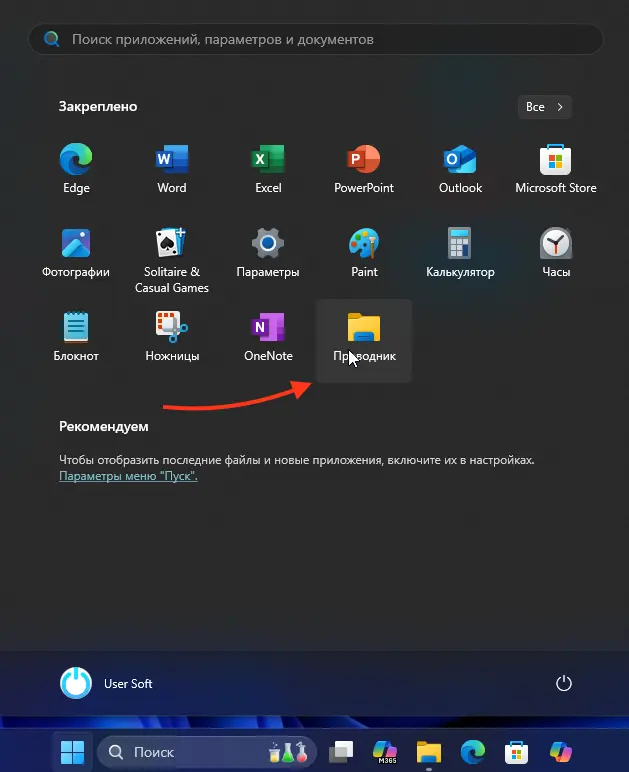
Task: Expand the Все apps list
Action: coord(544,107)
